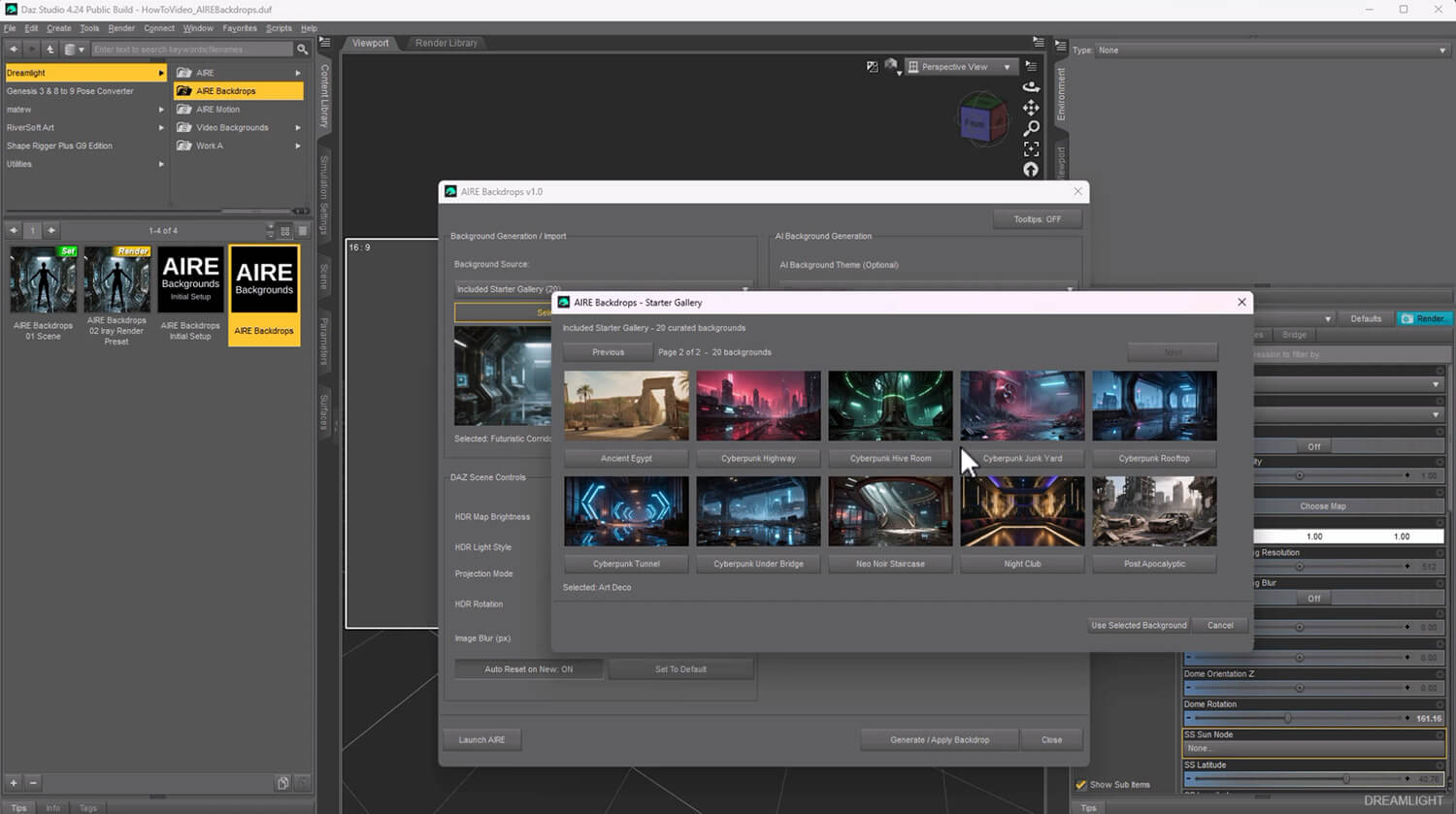This screenshot has width=1456, height=814.
Task: Open the Render menu
Action: [121, 28]
